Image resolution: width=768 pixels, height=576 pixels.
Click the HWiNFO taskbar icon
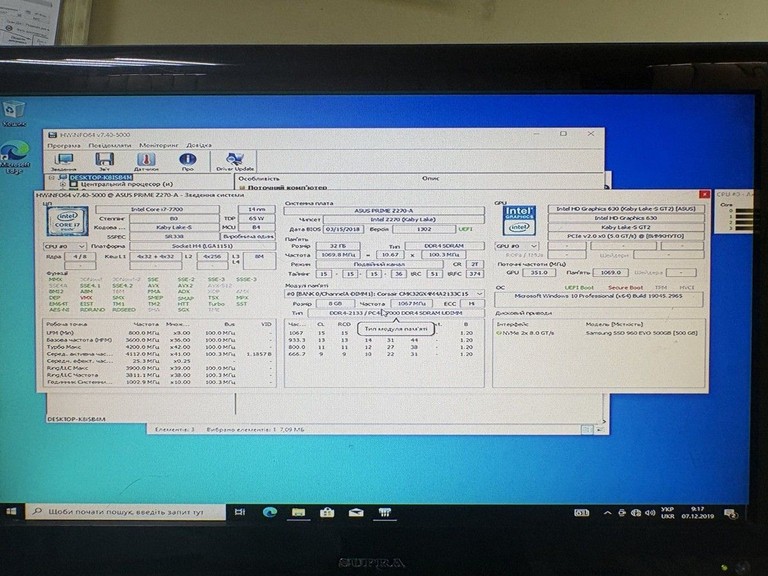point(384,512)
